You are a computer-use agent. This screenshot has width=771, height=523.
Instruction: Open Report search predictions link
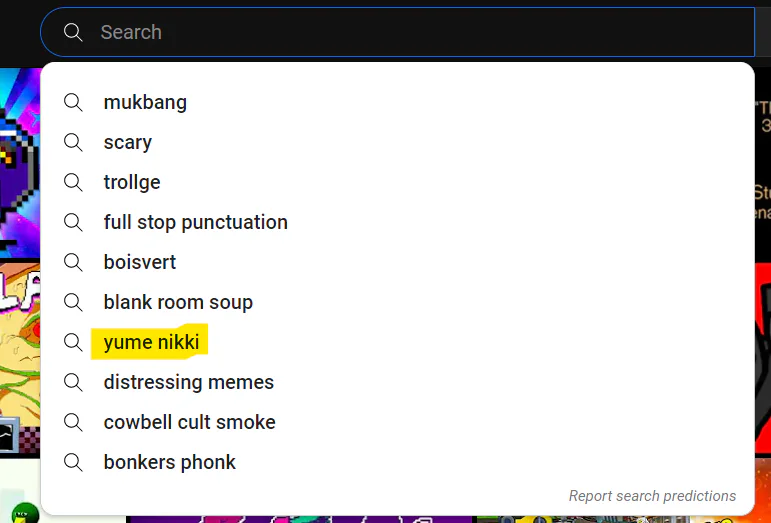(652, 496)
